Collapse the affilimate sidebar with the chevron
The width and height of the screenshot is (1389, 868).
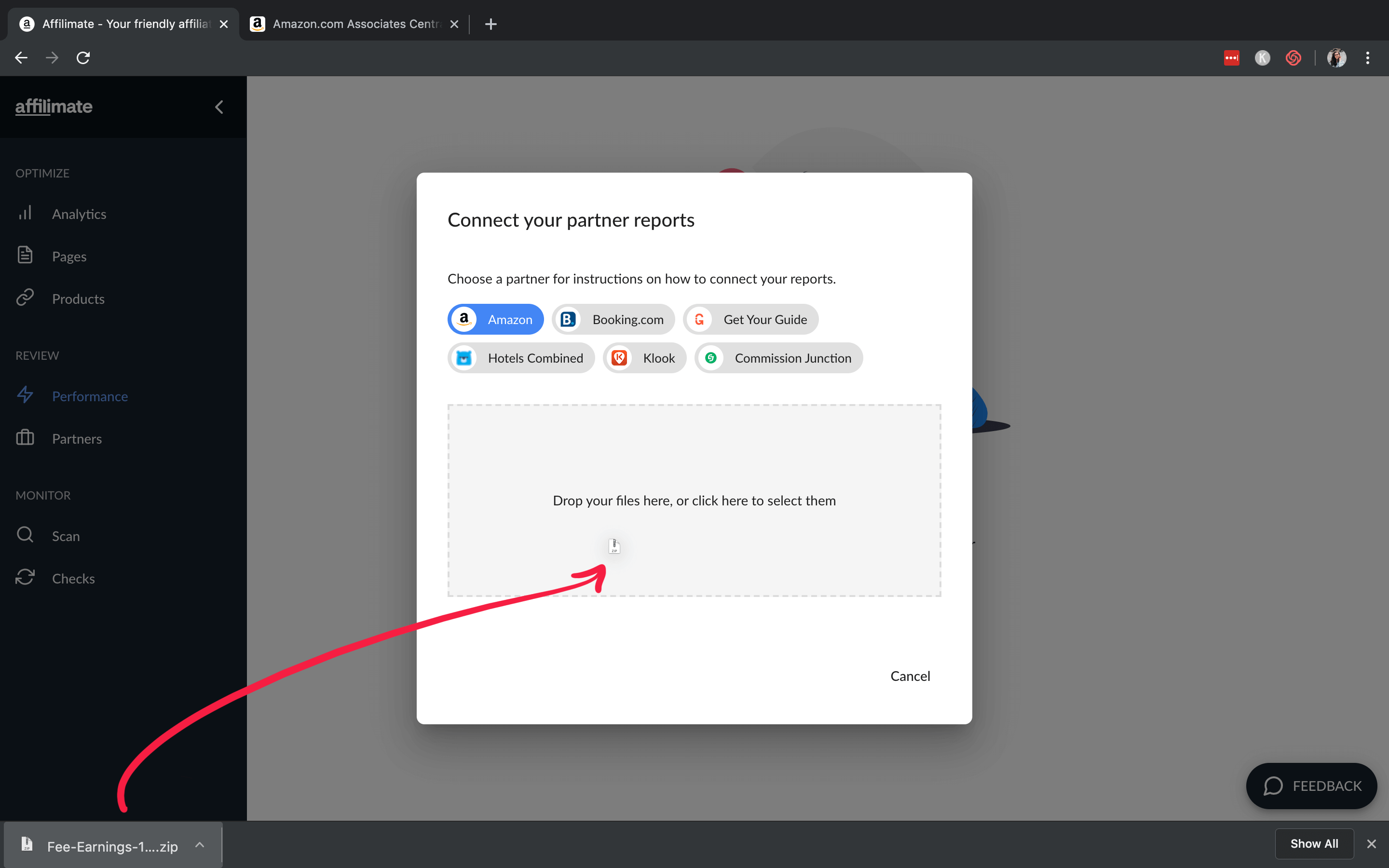(x=218, y=107)
